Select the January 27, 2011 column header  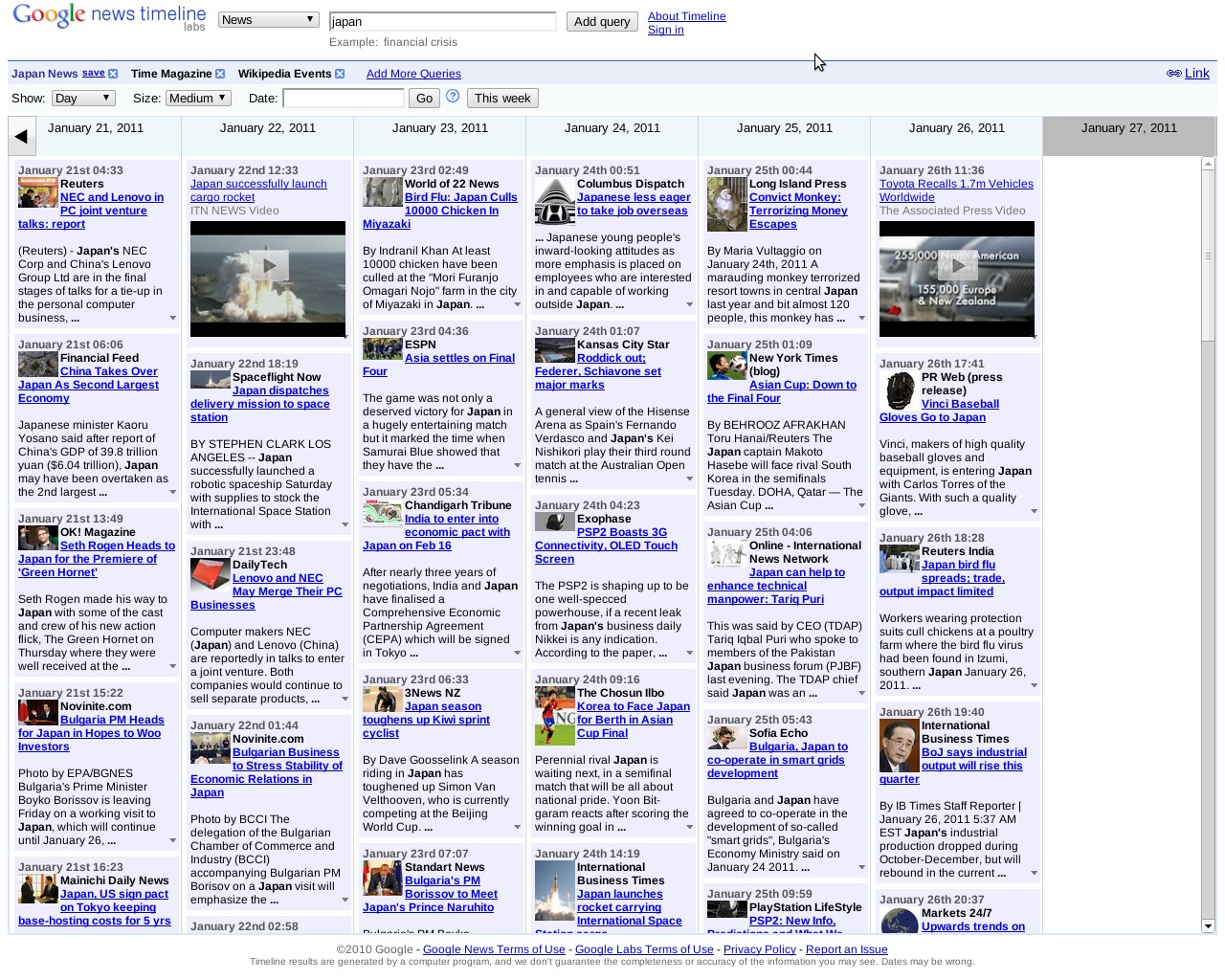tap(1129, 136)
